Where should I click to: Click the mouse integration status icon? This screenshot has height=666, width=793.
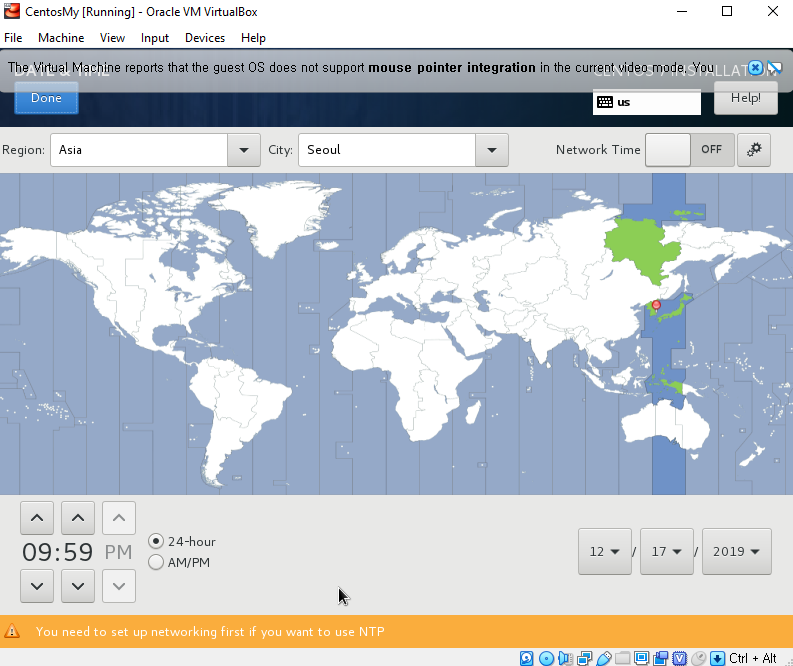click(x=698, y=658)
